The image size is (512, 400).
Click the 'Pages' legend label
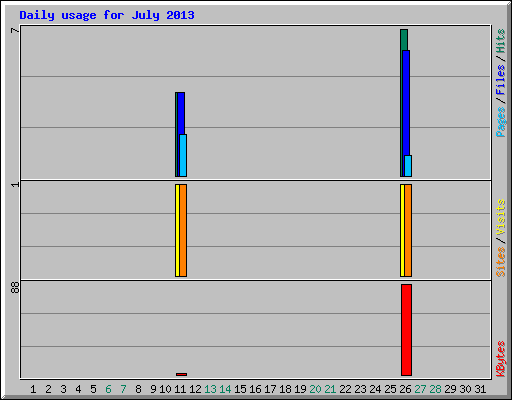pos(500,122)
